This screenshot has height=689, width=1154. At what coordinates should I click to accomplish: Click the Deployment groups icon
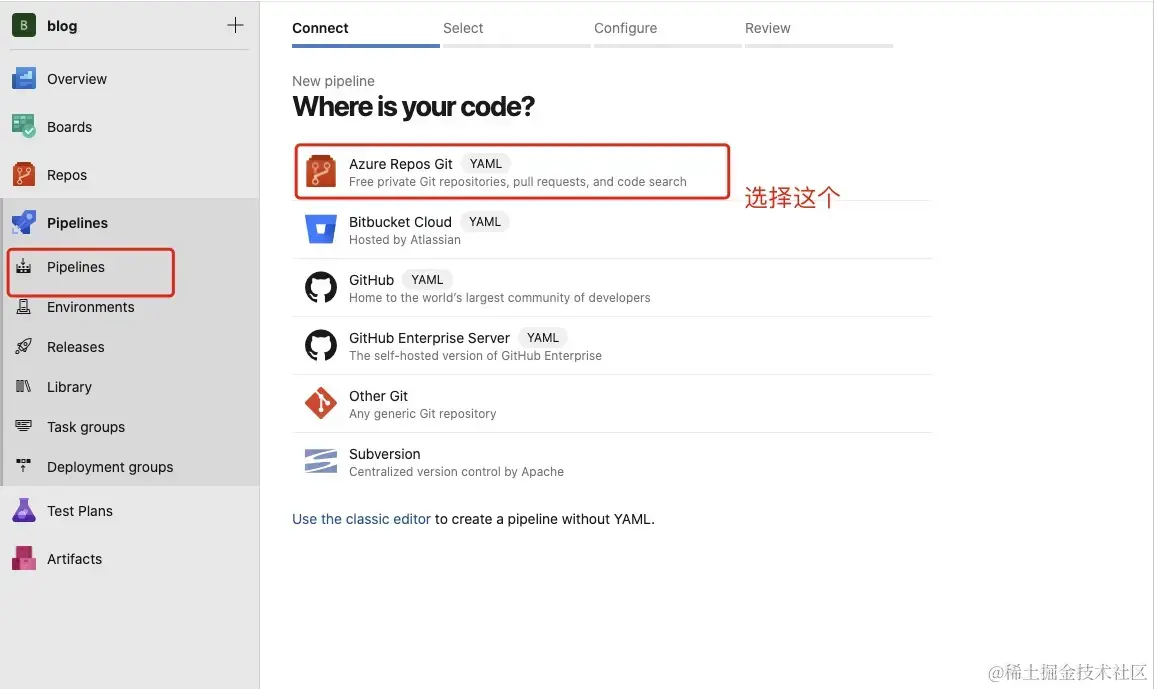coord(24,466)
